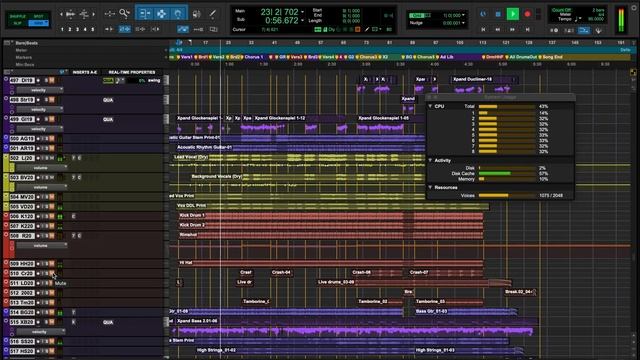Select the Hi Hat clip

(186, 262)
